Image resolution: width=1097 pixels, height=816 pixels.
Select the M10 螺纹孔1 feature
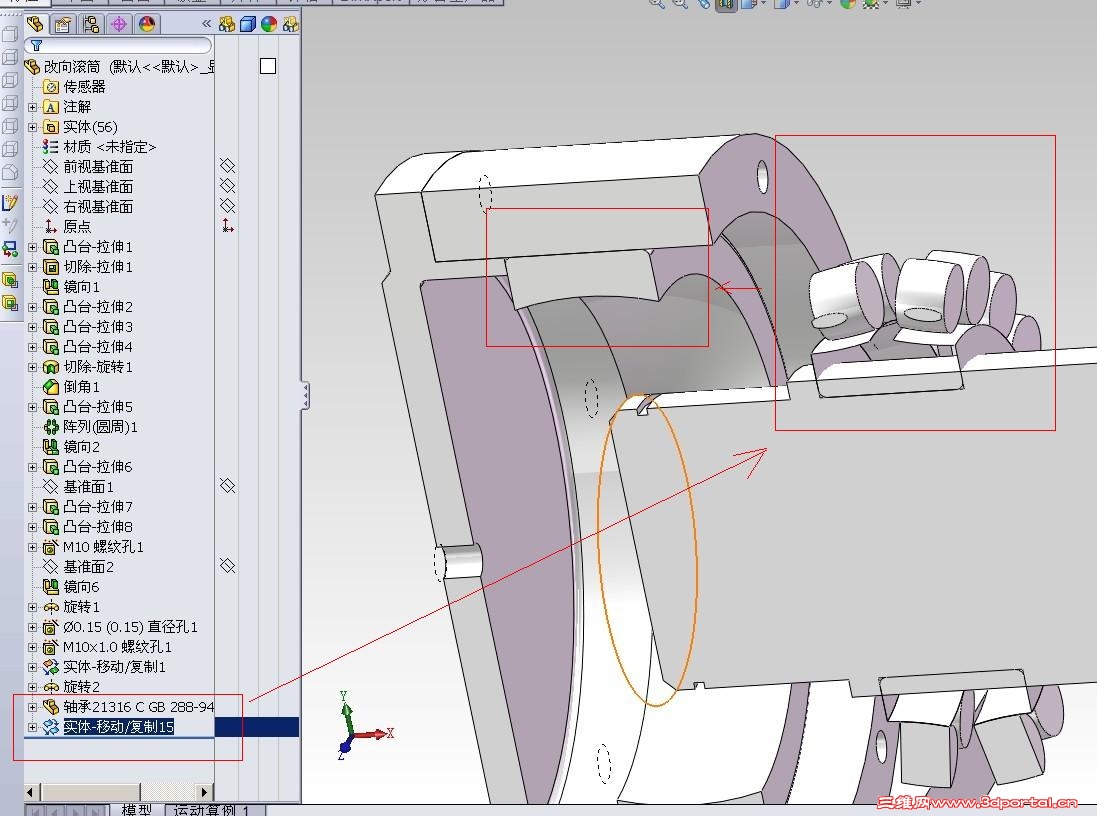click(x=103, y=547)
